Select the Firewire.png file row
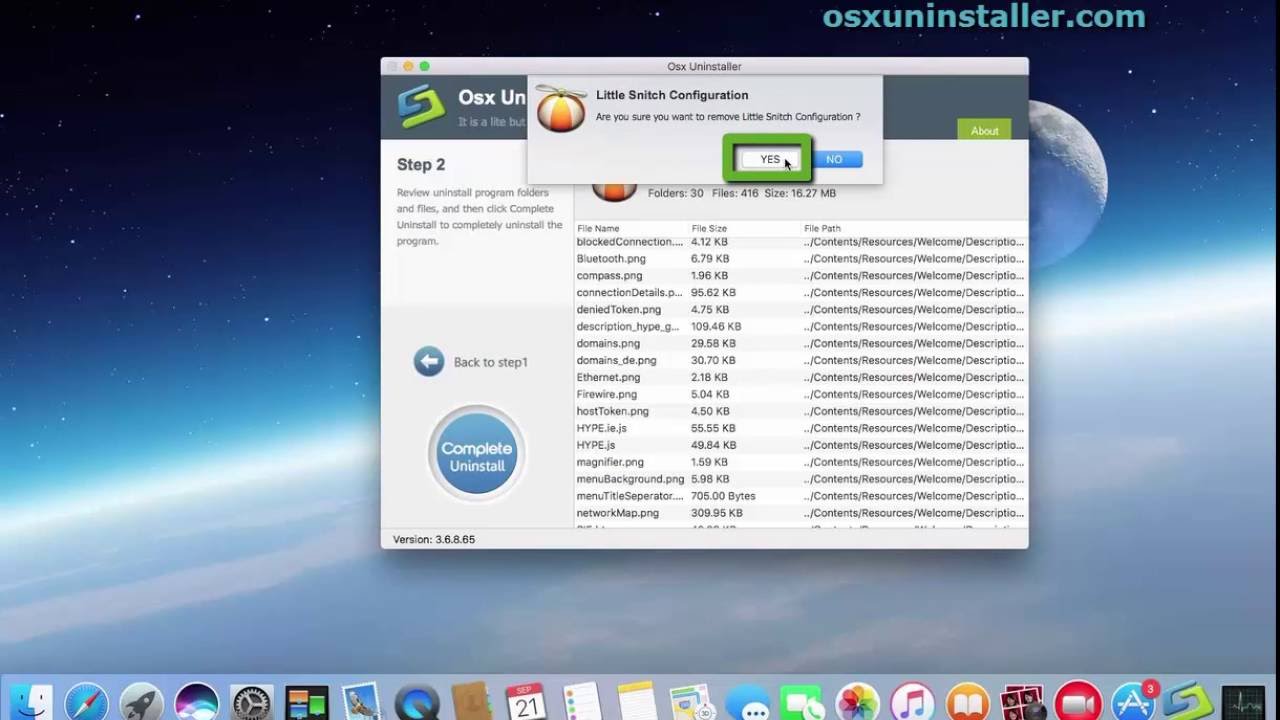Viewport: 1280px width, 720px height. coord(801,395)
